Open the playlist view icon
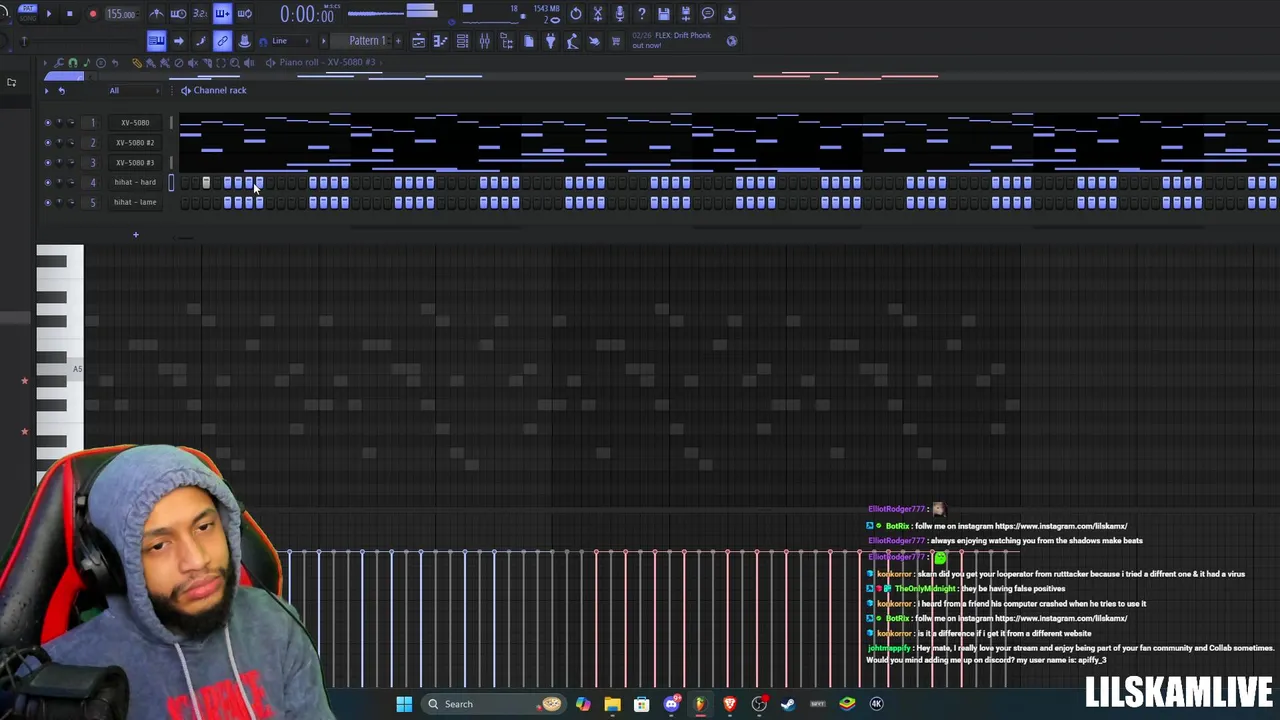The image size is (1280, 720). 418,41
